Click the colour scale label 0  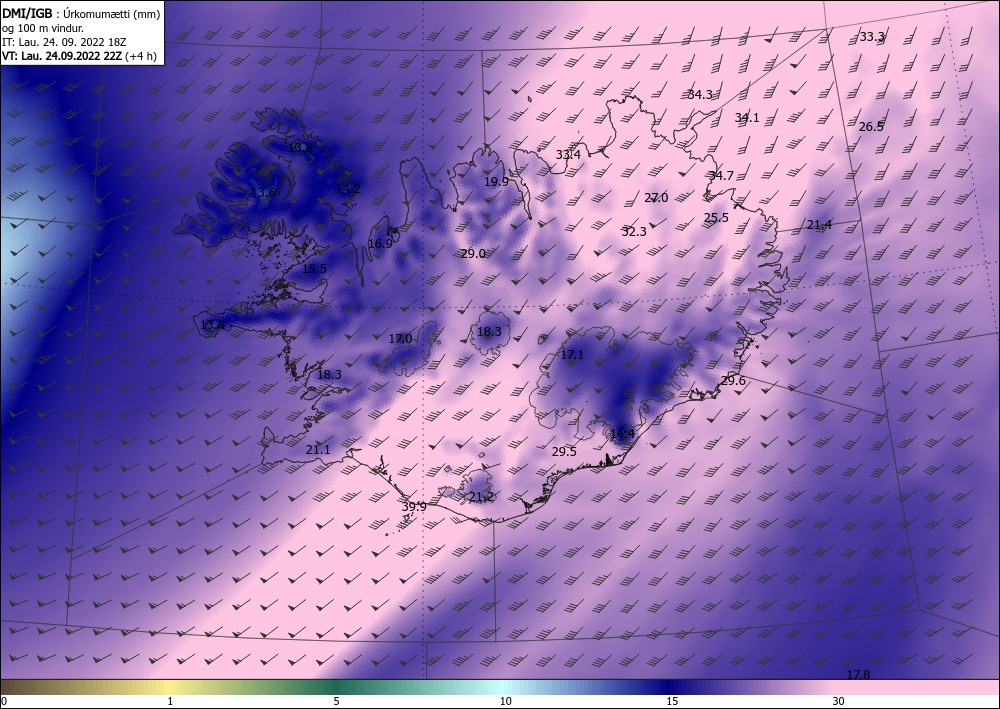(4, 702)
